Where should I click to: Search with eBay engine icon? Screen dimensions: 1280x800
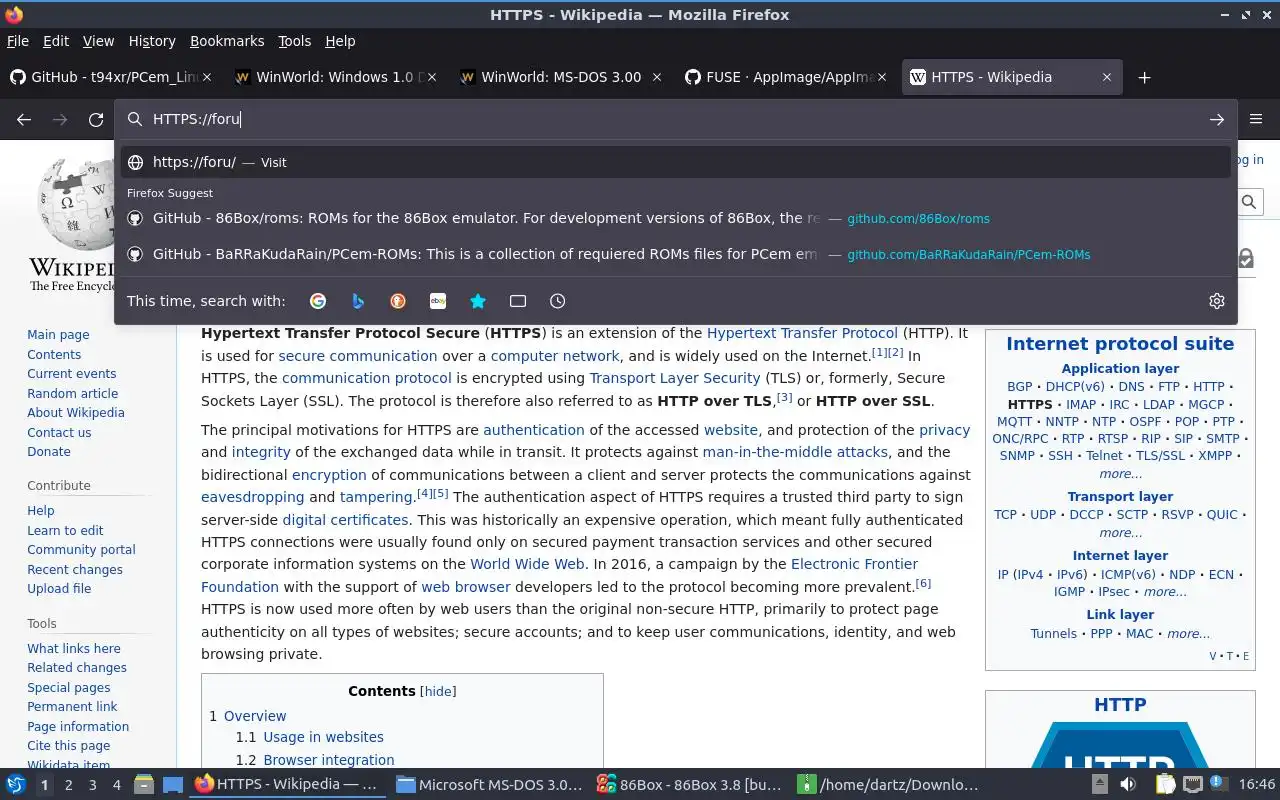click(x=438, y=301)
